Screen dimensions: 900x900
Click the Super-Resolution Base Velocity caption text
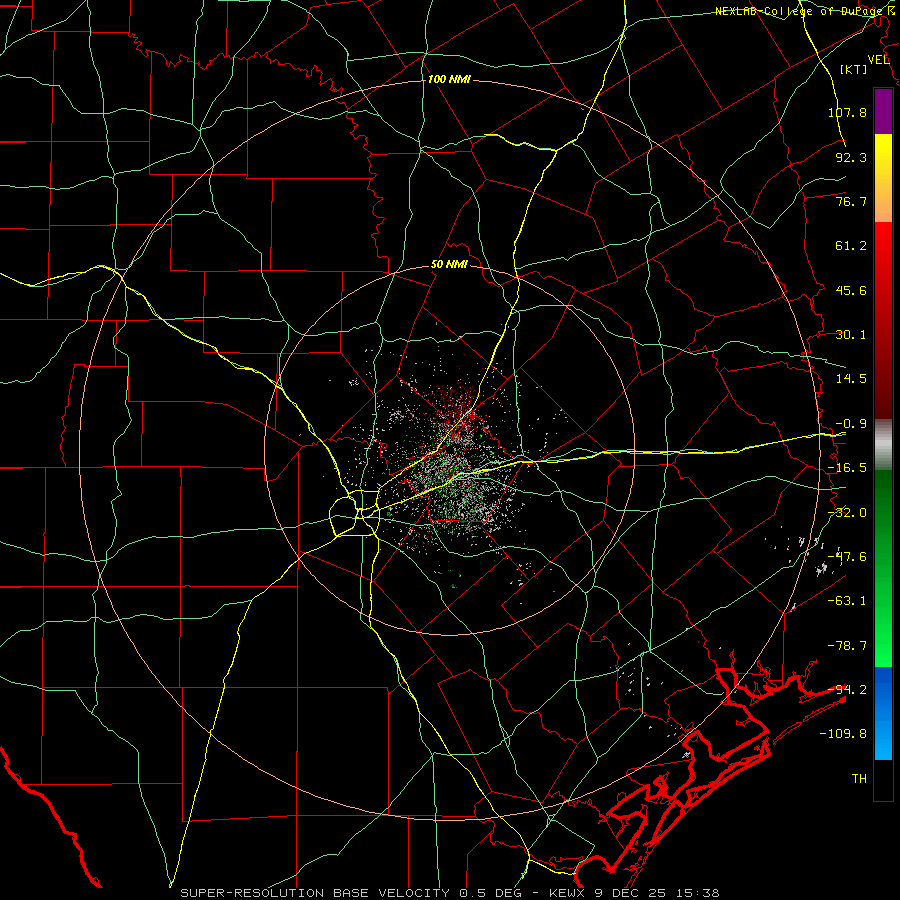coord(449,893)
